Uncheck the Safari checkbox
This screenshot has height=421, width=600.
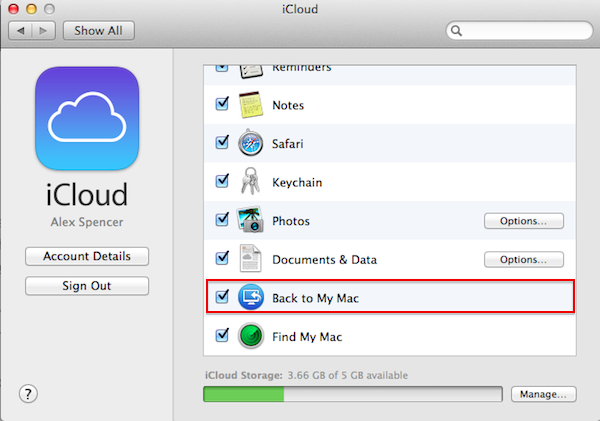(x=222, y=142)
